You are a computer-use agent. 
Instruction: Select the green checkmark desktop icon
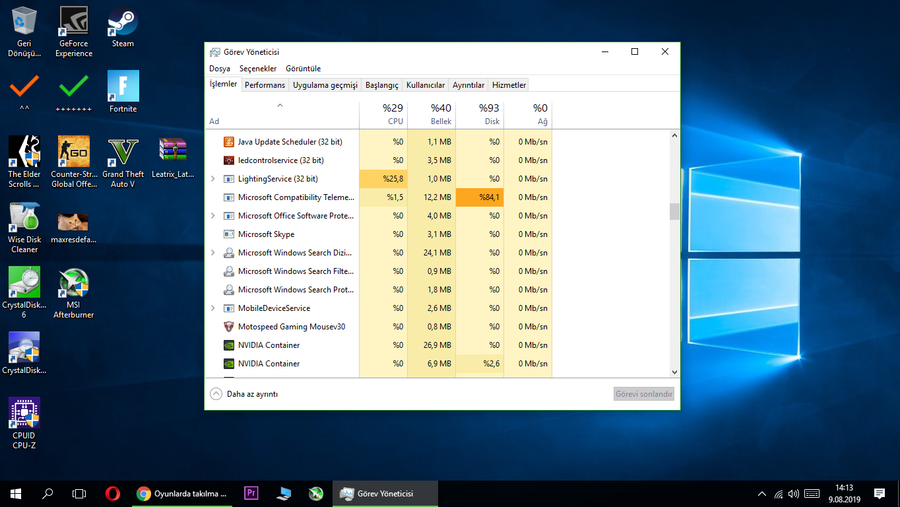point(73,92)
